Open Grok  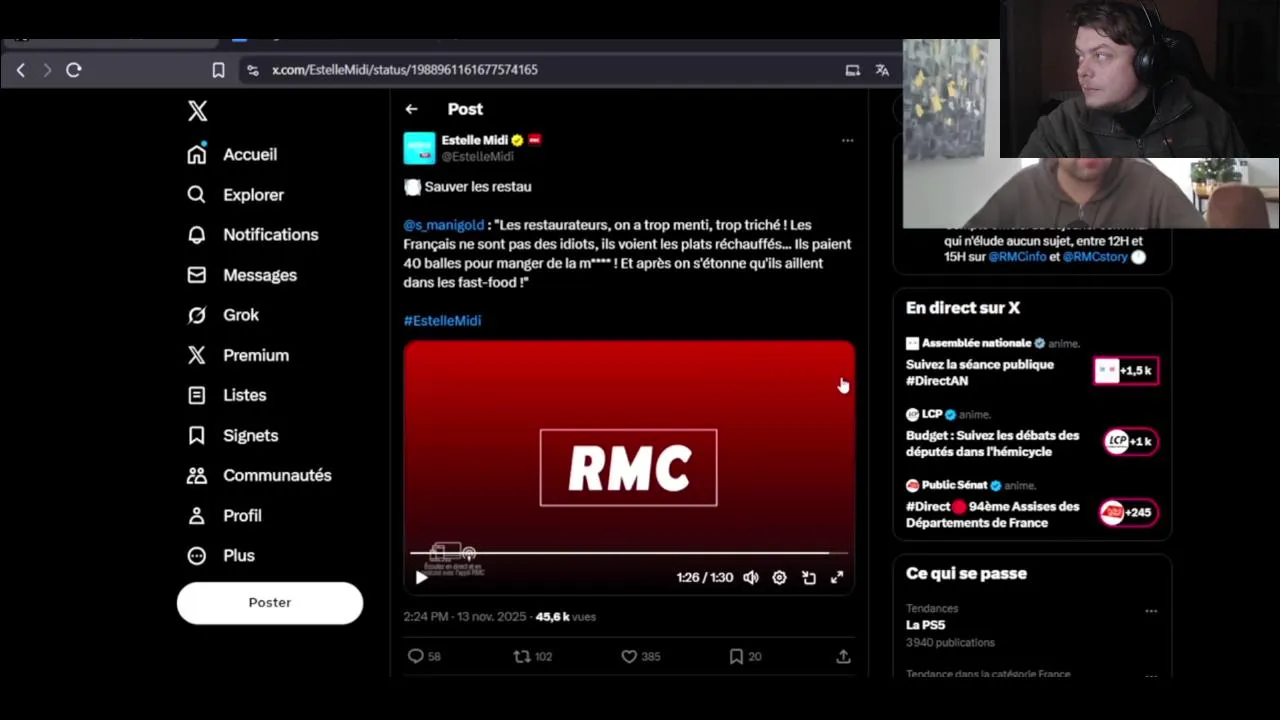pyautogui.click(x=223, y=315)
